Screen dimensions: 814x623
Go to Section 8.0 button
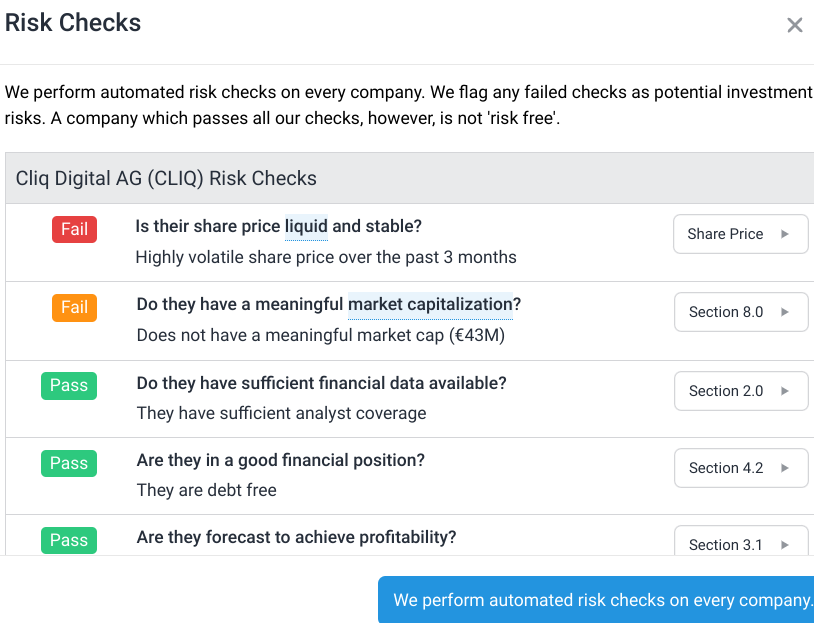click(740, 312)
